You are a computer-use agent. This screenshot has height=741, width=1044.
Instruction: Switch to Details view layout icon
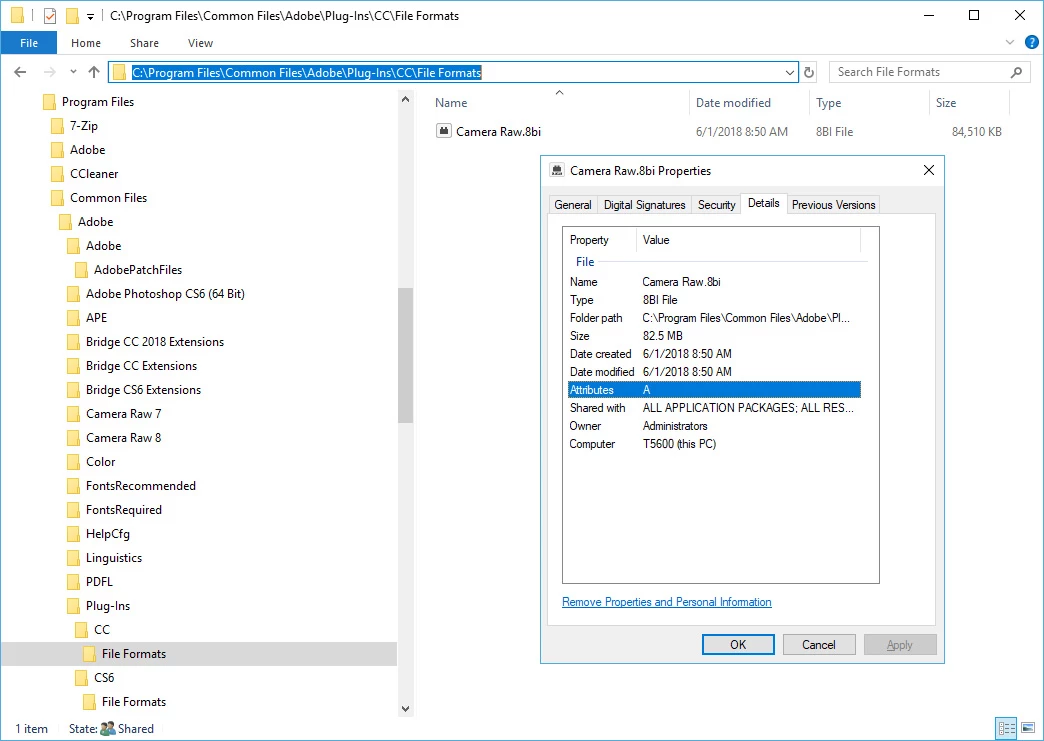click(x=1006, y=728)
